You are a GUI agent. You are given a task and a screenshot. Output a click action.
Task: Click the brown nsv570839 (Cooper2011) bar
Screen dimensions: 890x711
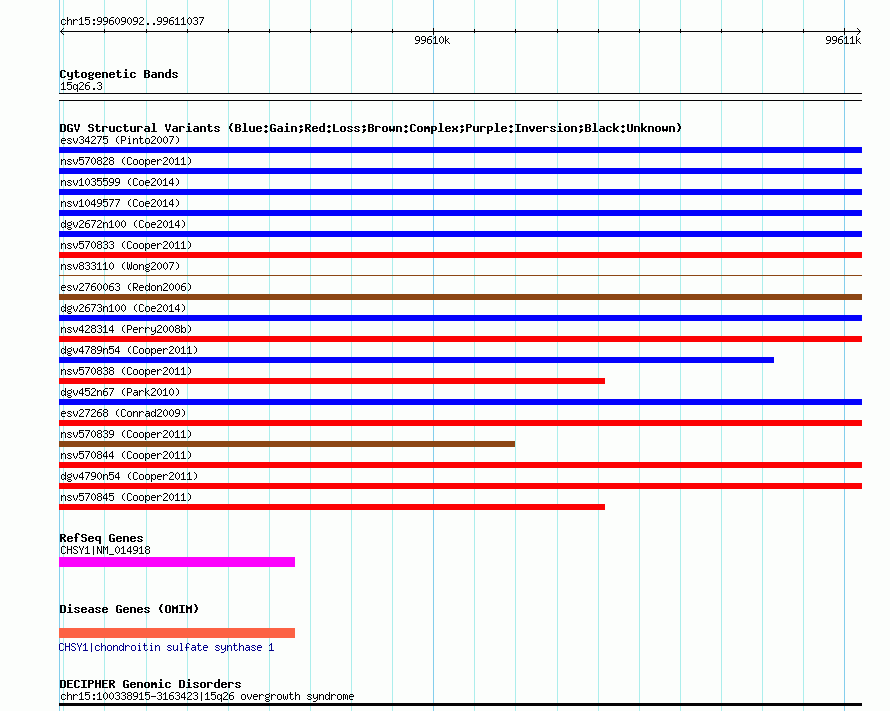coord(287,444)
